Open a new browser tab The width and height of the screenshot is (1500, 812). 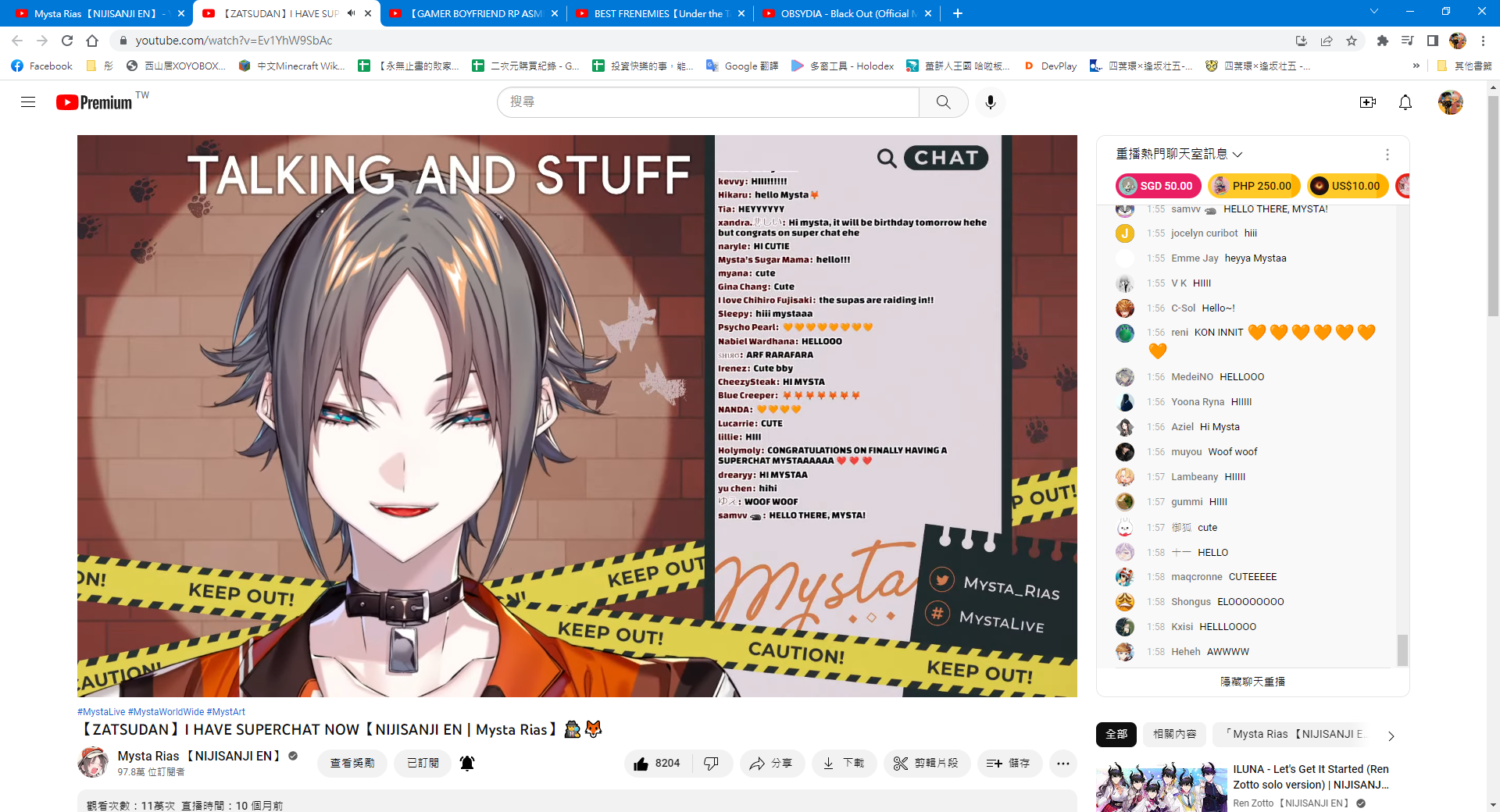(x=957, y=13)
